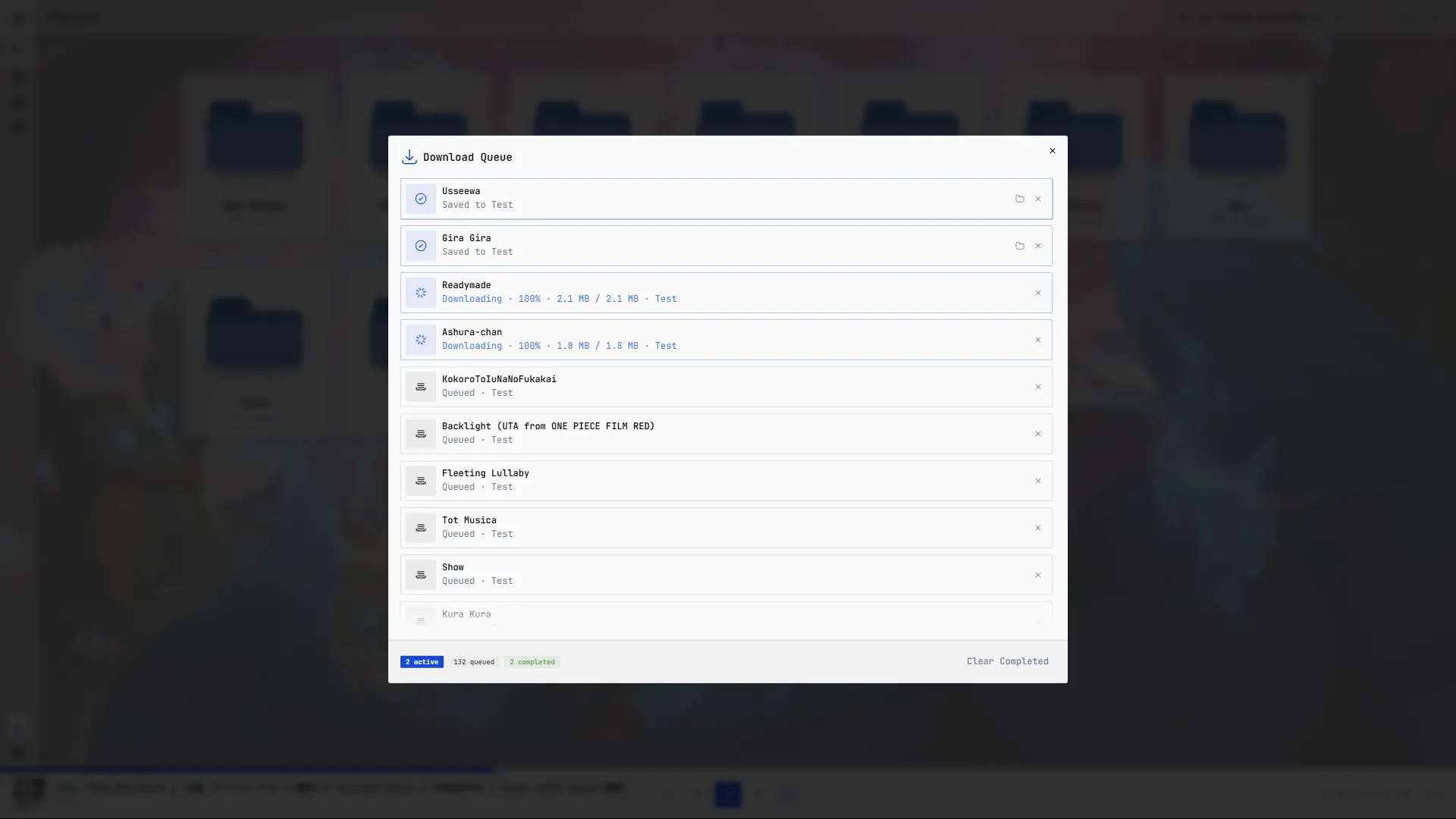This screenshot has height=819, width=1456.
Task: Click the KokoroToIuNaNoFukakai title
Action: pyautogui.click(x=499, y=379)
